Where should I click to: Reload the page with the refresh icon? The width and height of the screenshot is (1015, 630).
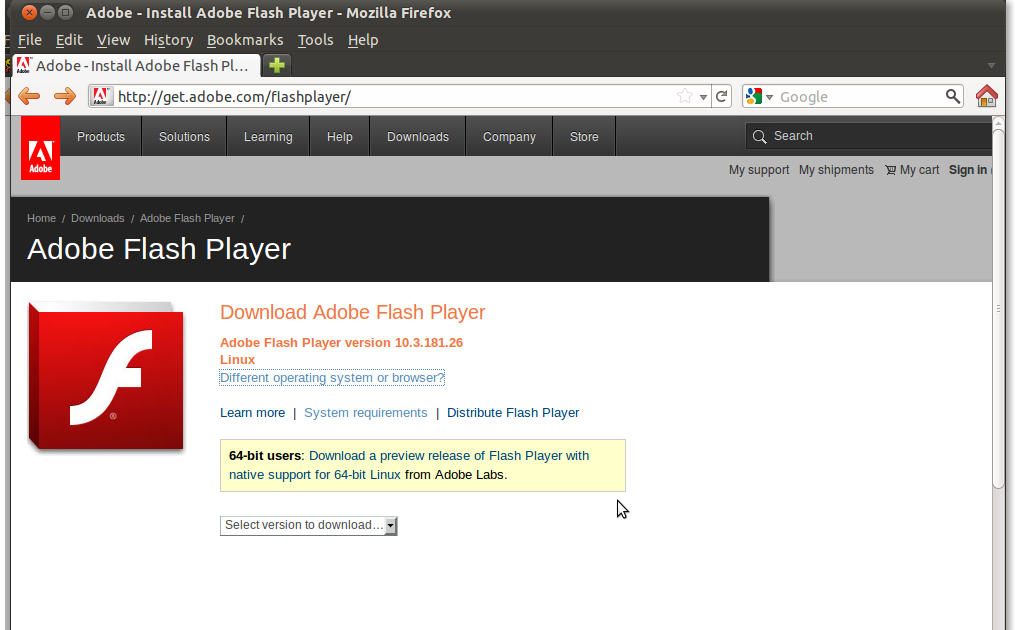[721, 96]
